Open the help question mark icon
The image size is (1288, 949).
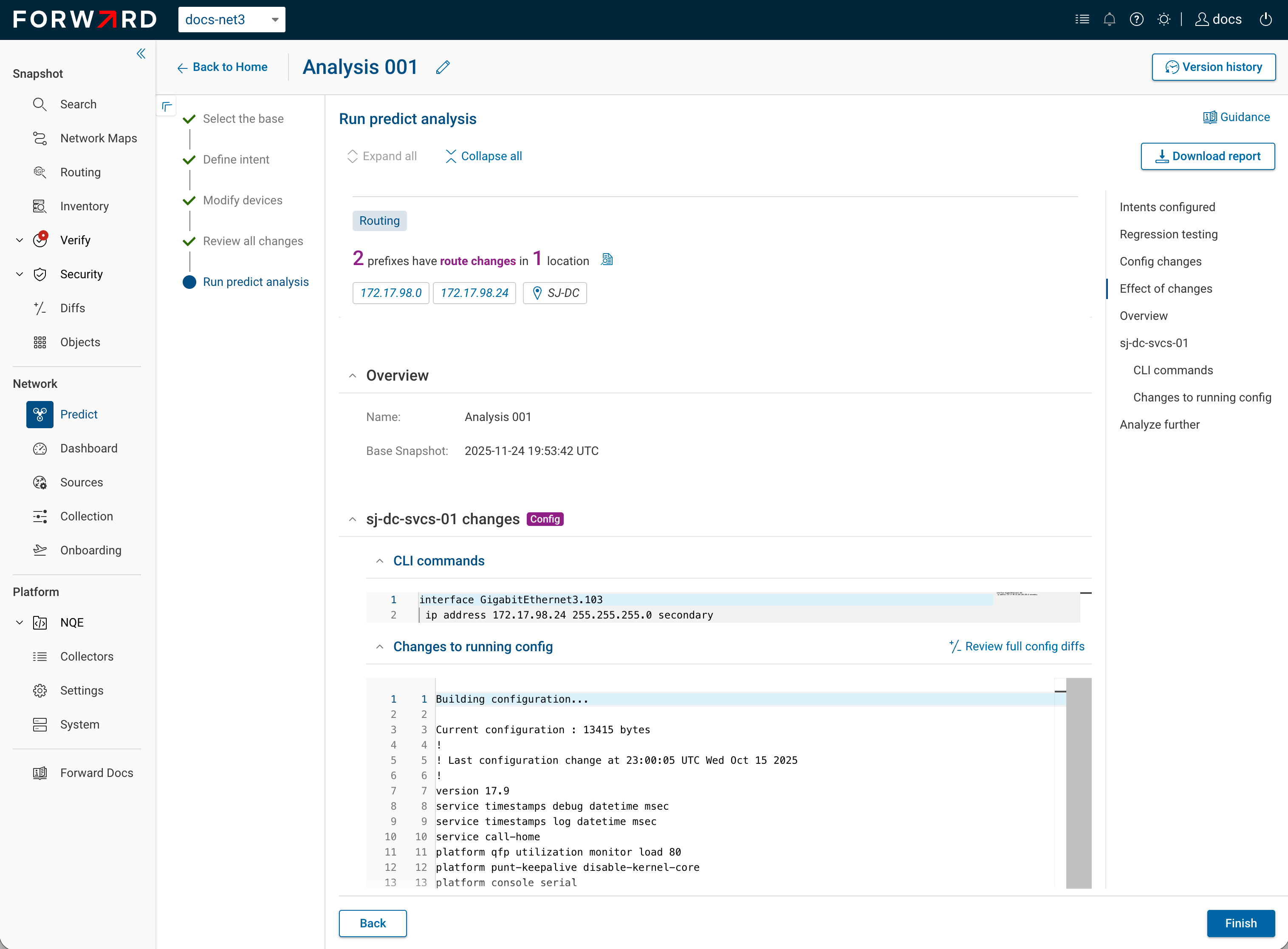pyautogui.click(x=1136, y=20)
